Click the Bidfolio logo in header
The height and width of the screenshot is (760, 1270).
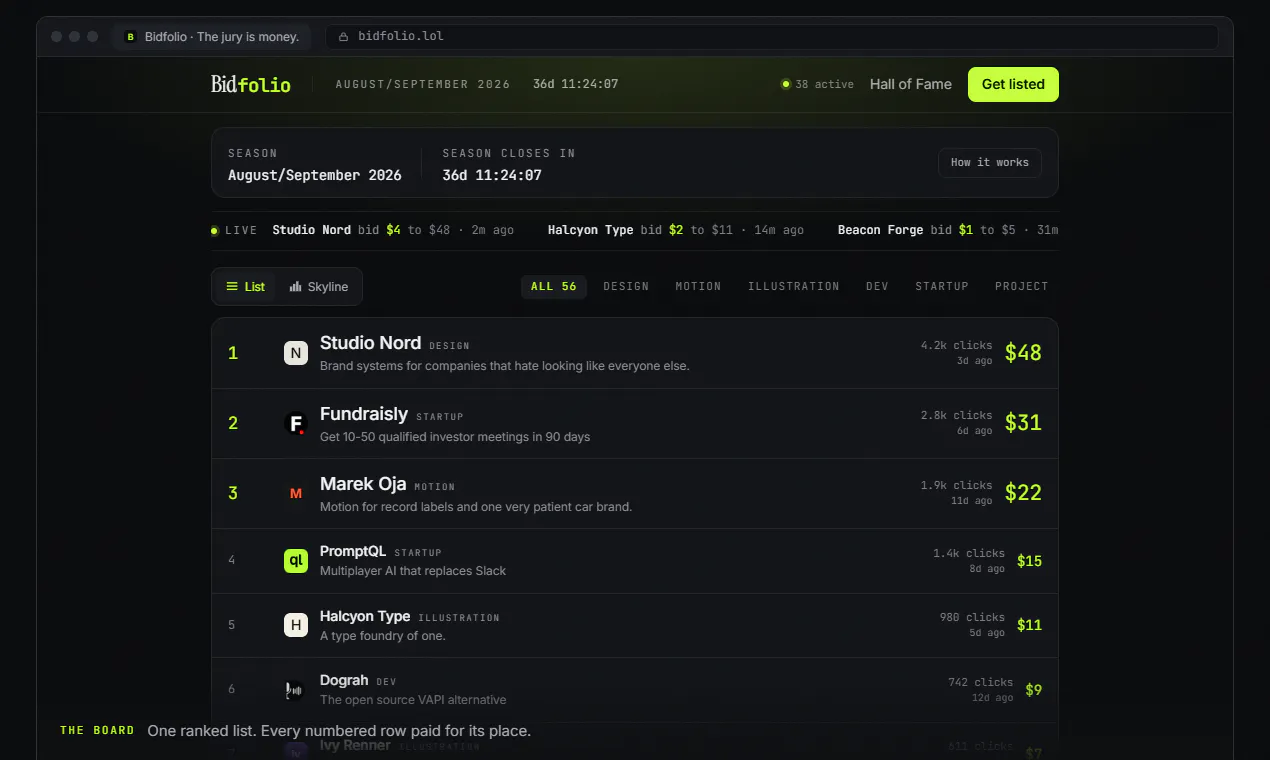pos(251,85)
